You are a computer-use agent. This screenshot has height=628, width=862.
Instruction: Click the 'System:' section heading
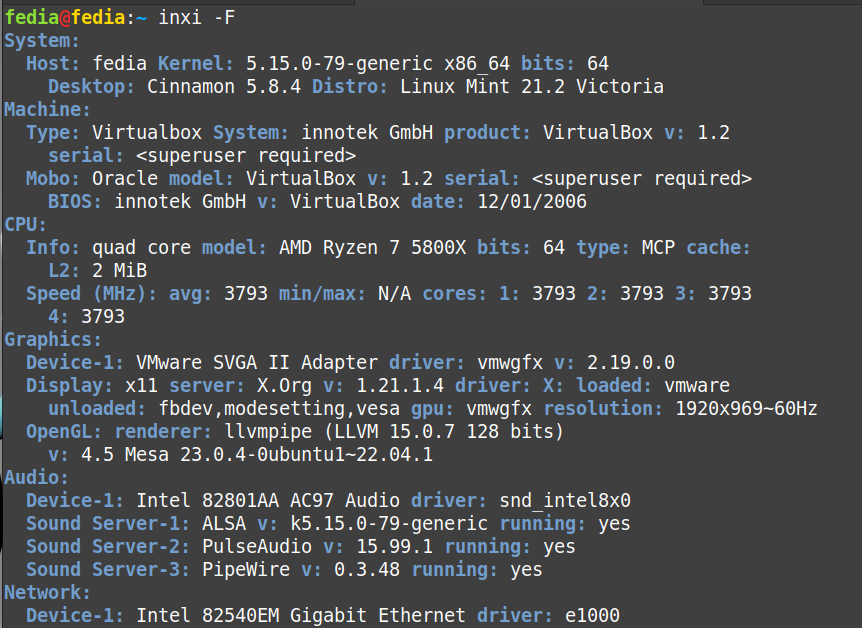click(x=42, y=41)
